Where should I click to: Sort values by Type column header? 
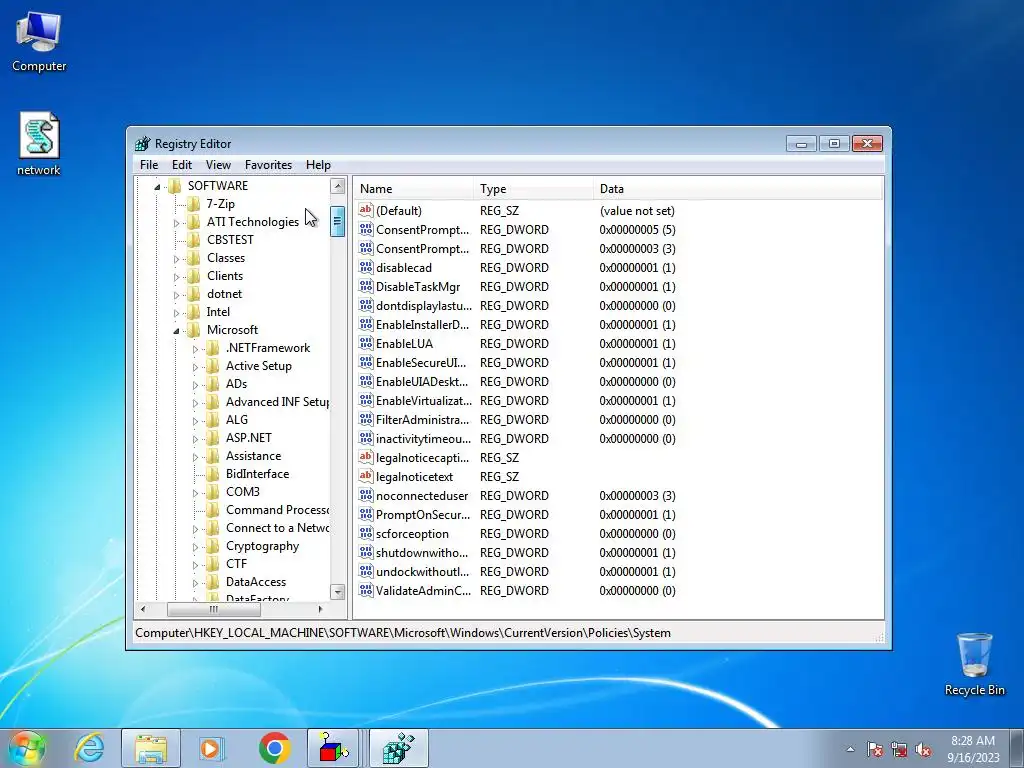coord(534,189)
